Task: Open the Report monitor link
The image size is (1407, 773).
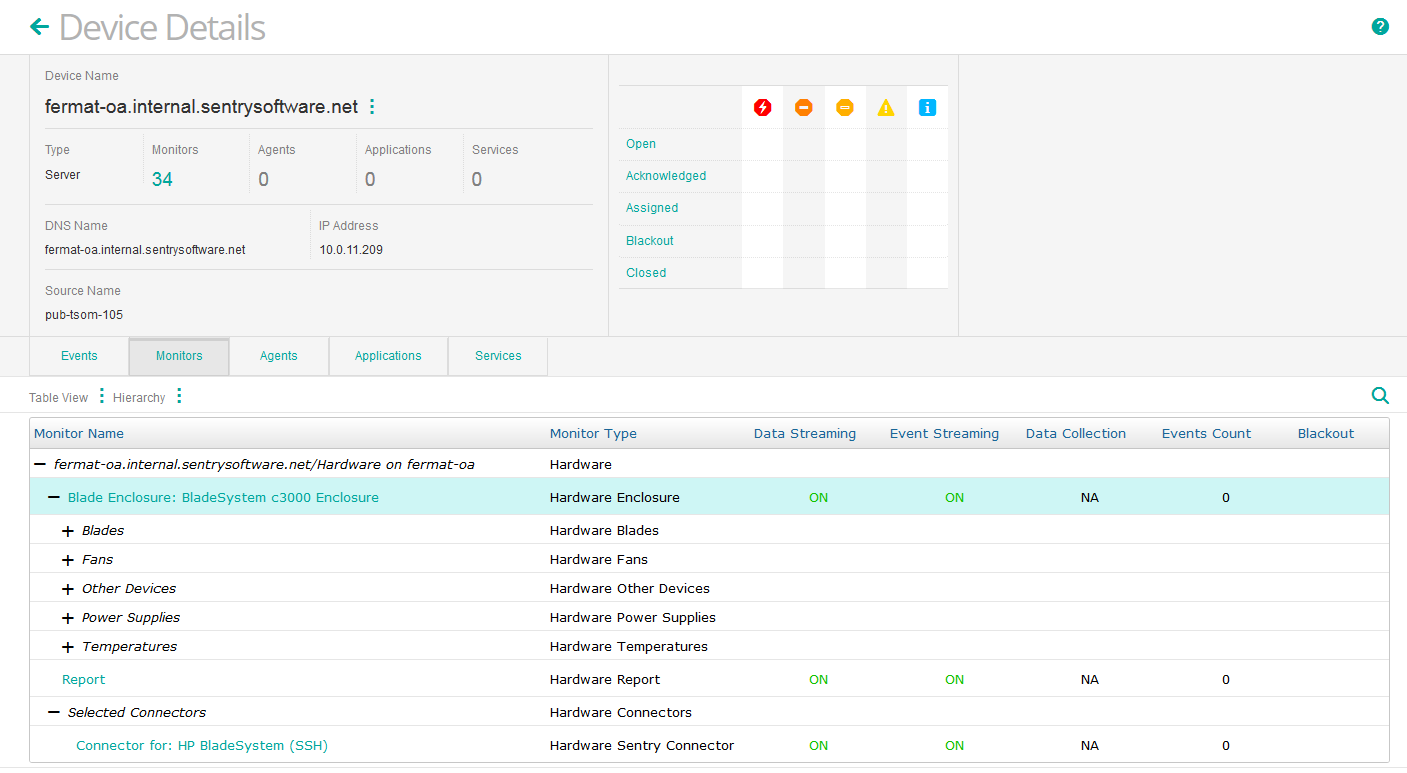Action: click(x=83, y=680)
